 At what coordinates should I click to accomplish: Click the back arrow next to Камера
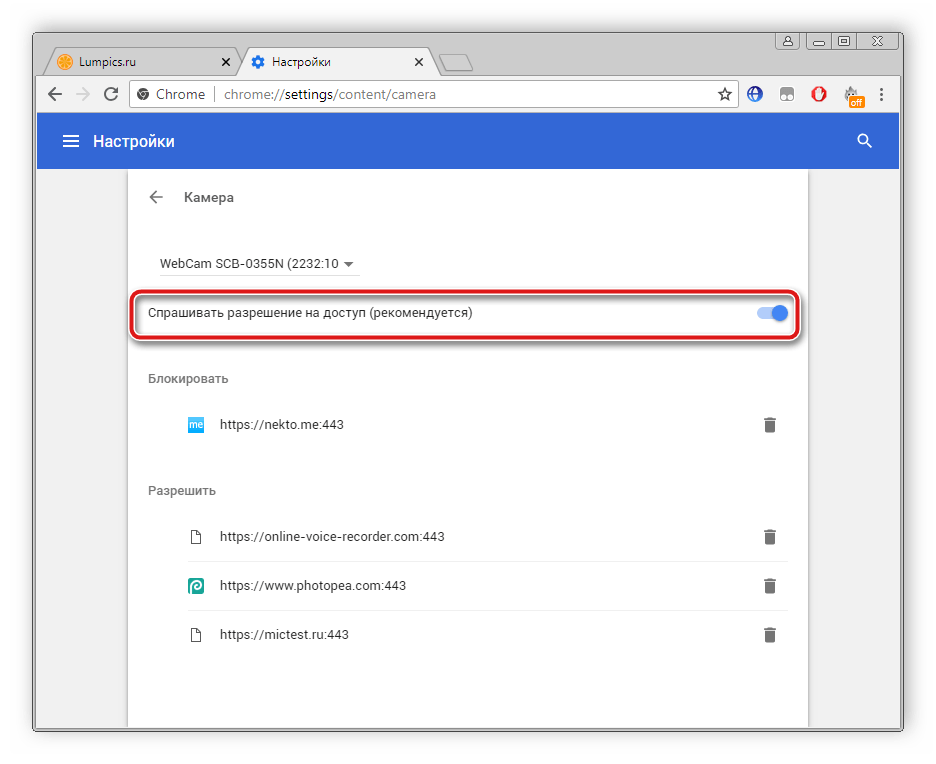(x=156, y=197)
